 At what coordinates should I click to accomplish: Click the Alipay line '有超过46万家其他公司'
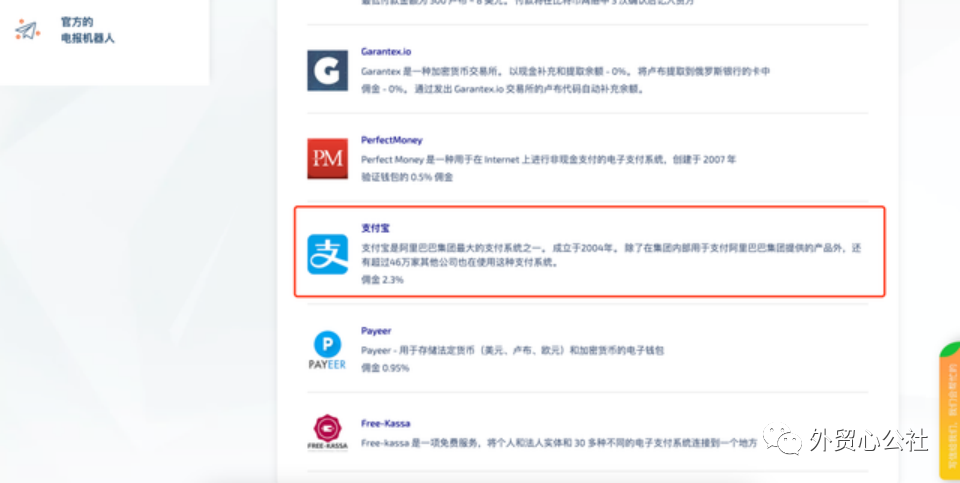(460, 263)
